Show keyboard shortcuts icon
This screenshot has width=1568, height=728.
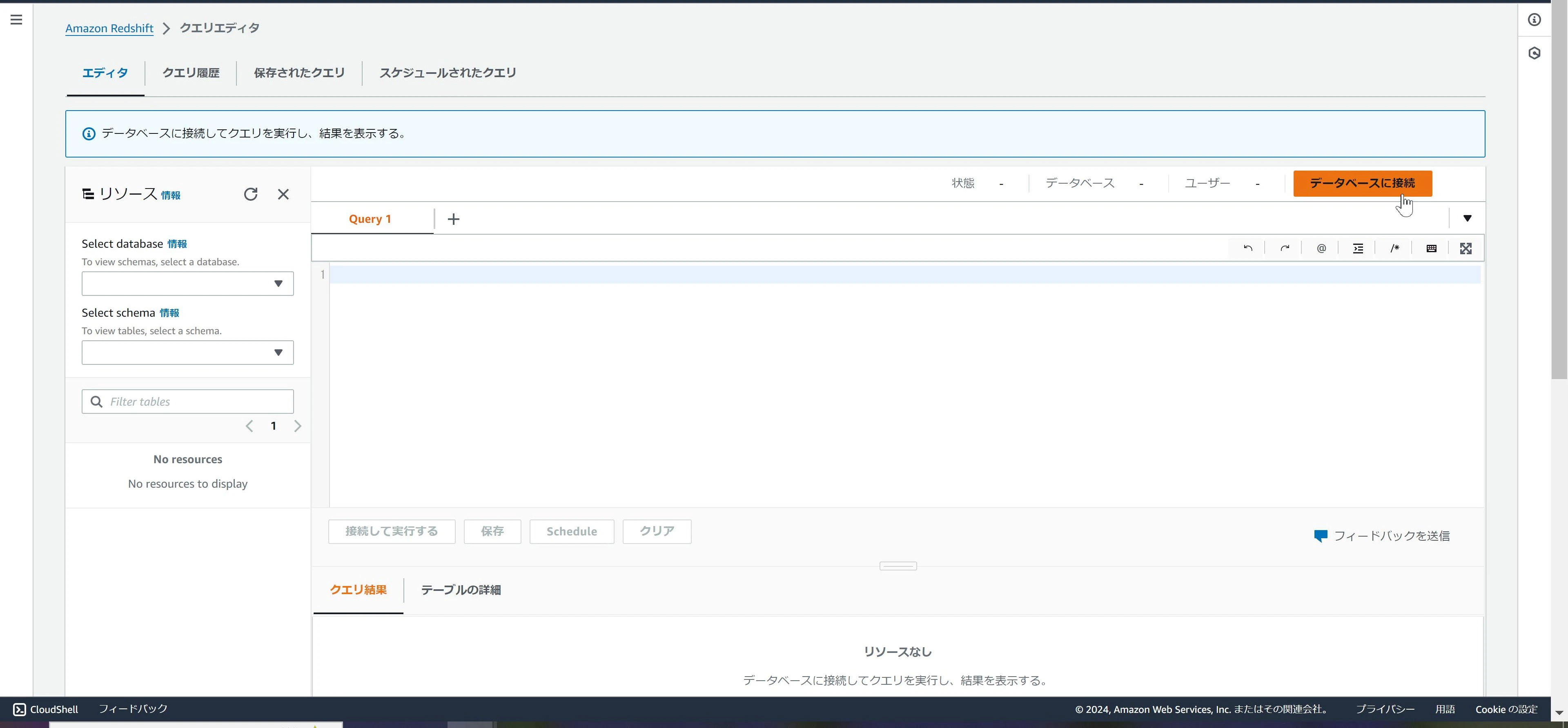pos(1432,248)
